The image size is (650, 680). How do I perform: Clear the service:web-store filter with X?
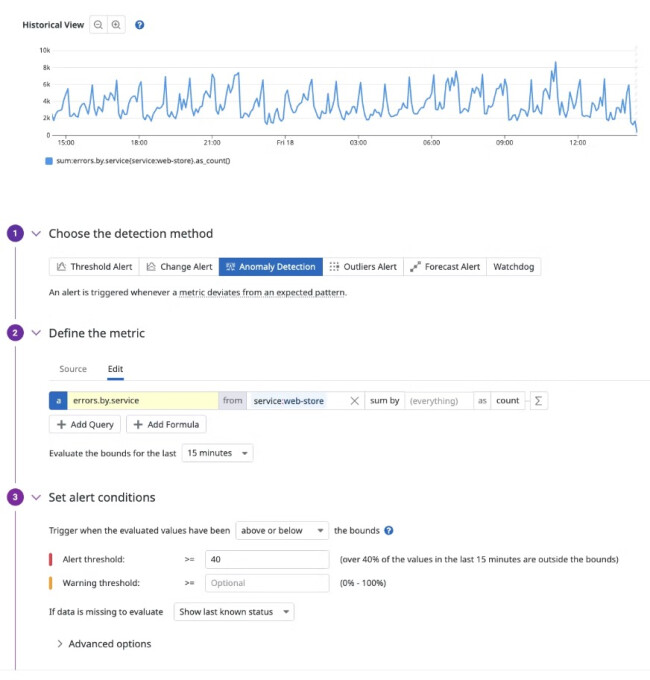(354, 401)
